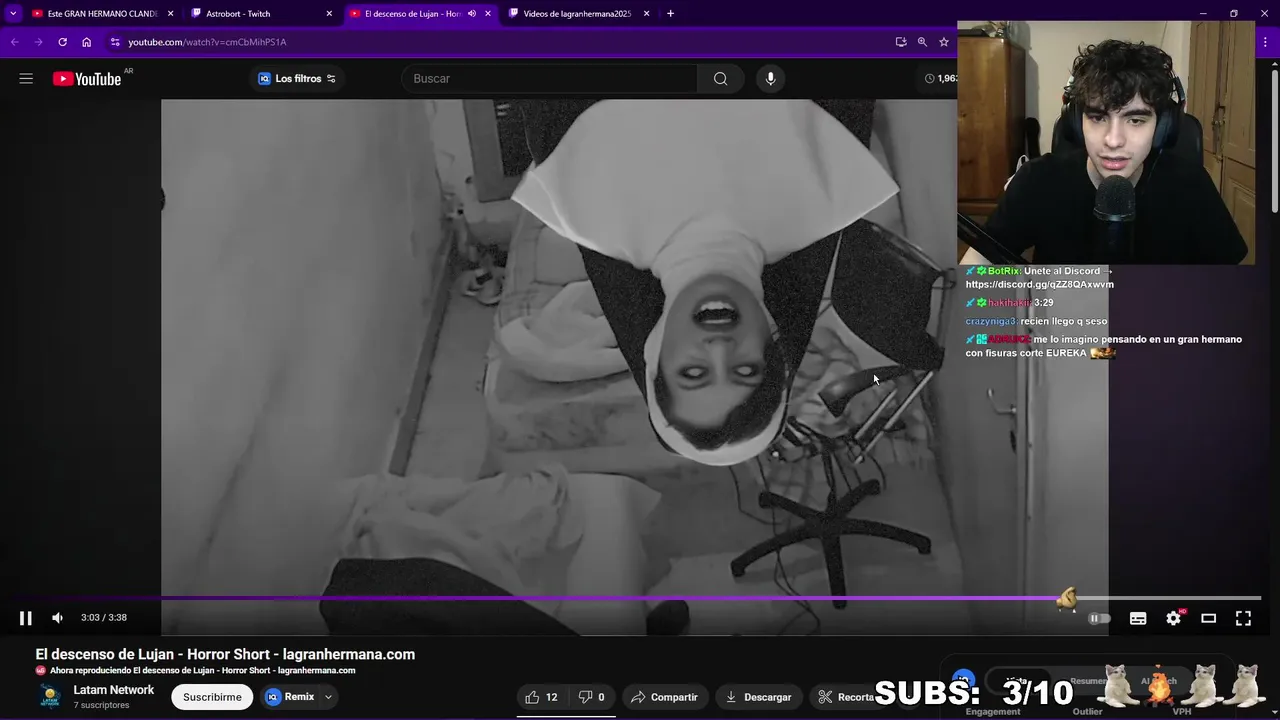Click the 3:03 / 3:38 time display
Viewport: 1280px width, 720px height.
tap(104, 618)
